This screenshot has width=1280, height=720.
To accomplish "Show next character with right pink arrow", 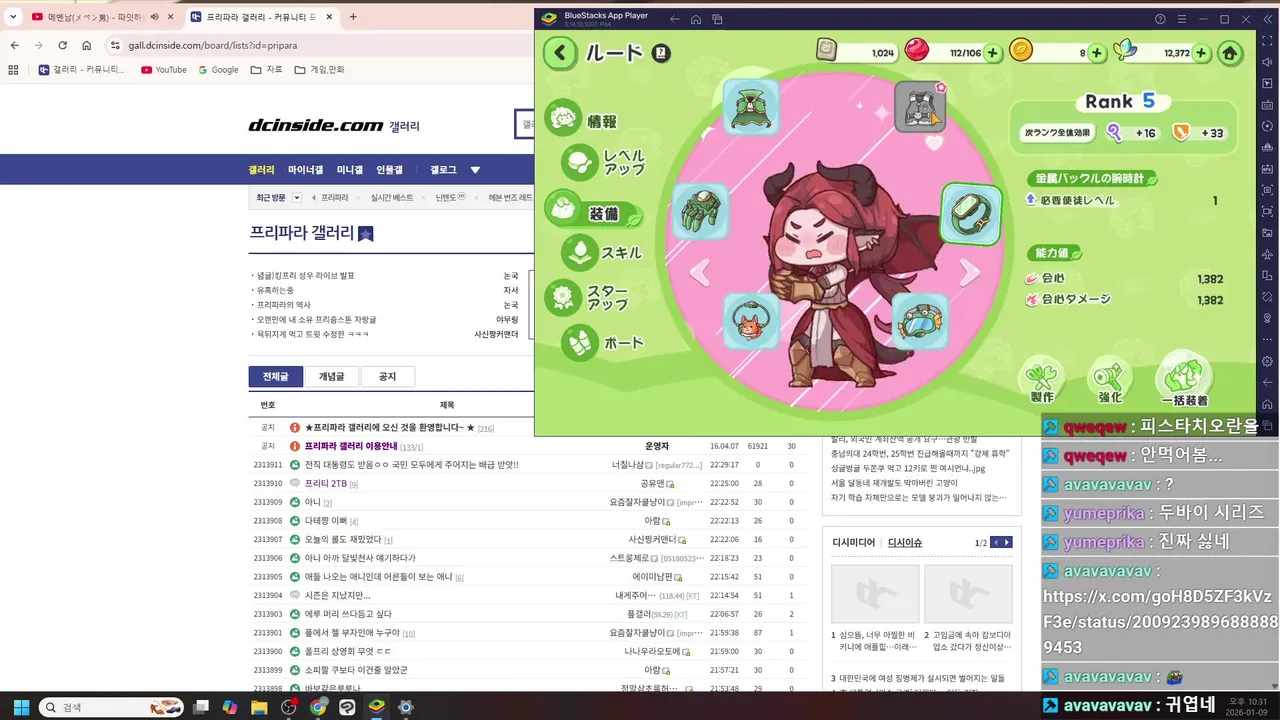I will tap(970, 271).
